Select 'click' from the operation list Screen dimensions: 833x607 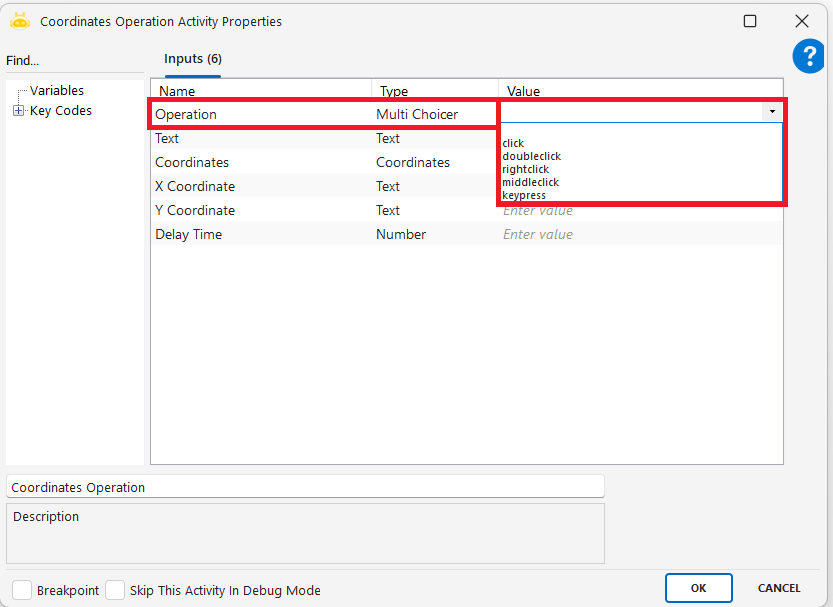point(514,143)
